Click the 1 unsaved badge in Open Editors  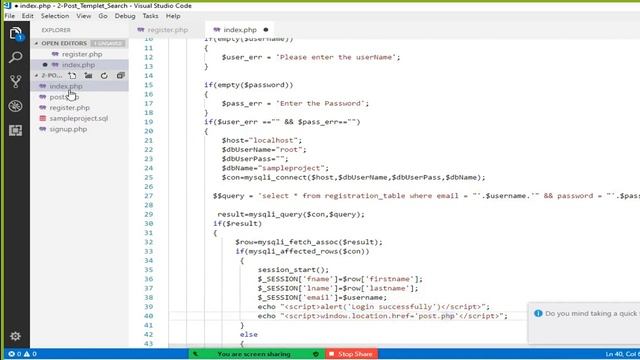click(x=108, y=43)
